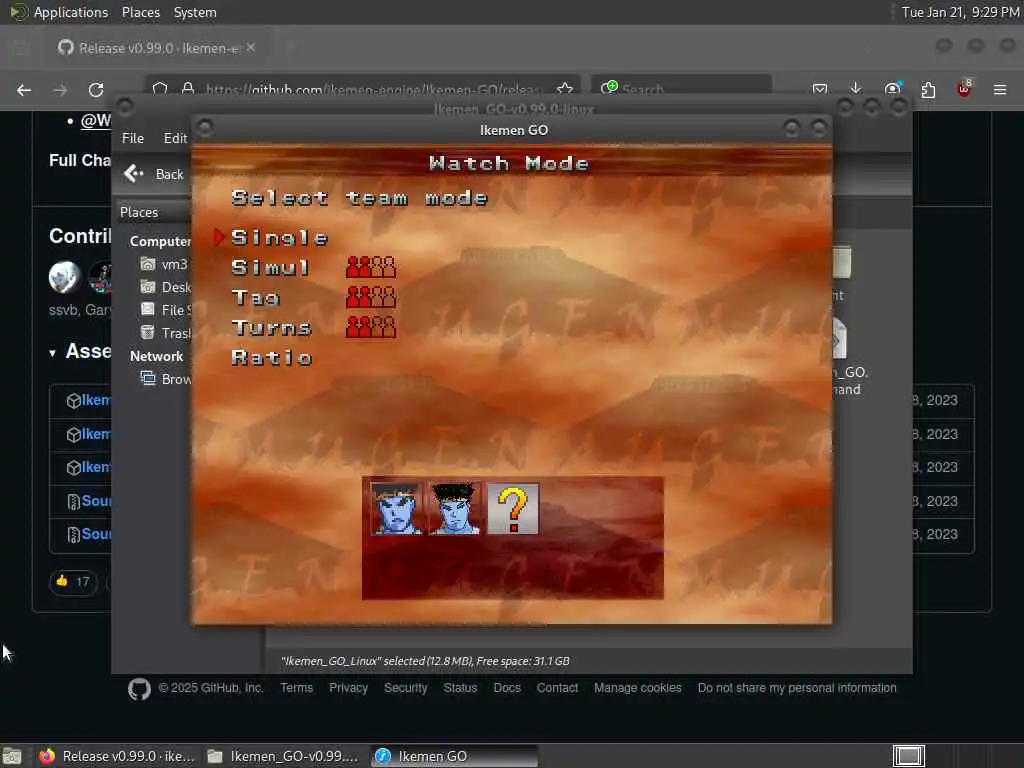Click Do not share my personal information

click(x=797, y=688)
